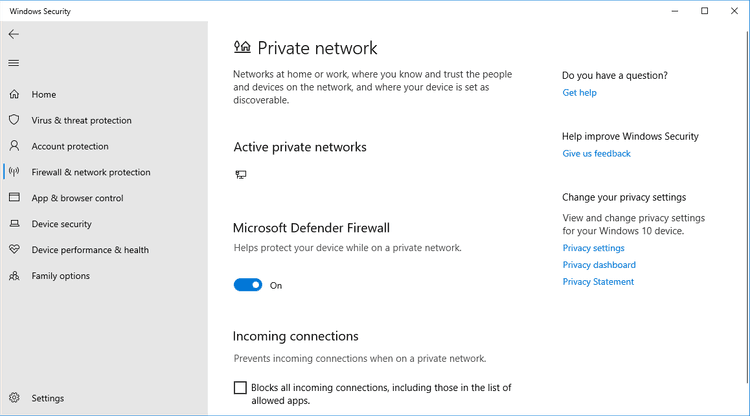The image size is (750, 416).
Task: Check the Blocks all incoming connections checkbox
Action: coord(240,388)
